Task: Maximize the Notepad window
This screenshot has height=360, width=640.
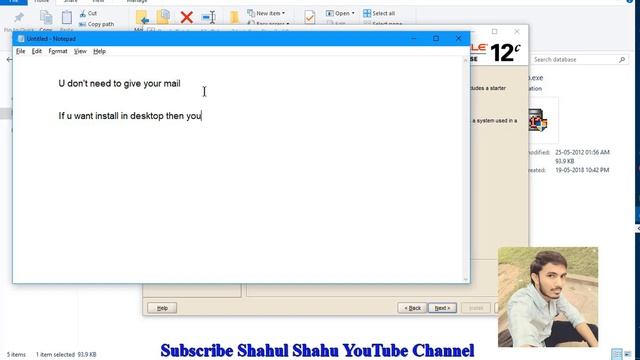Action: click(x=436, y=38)
